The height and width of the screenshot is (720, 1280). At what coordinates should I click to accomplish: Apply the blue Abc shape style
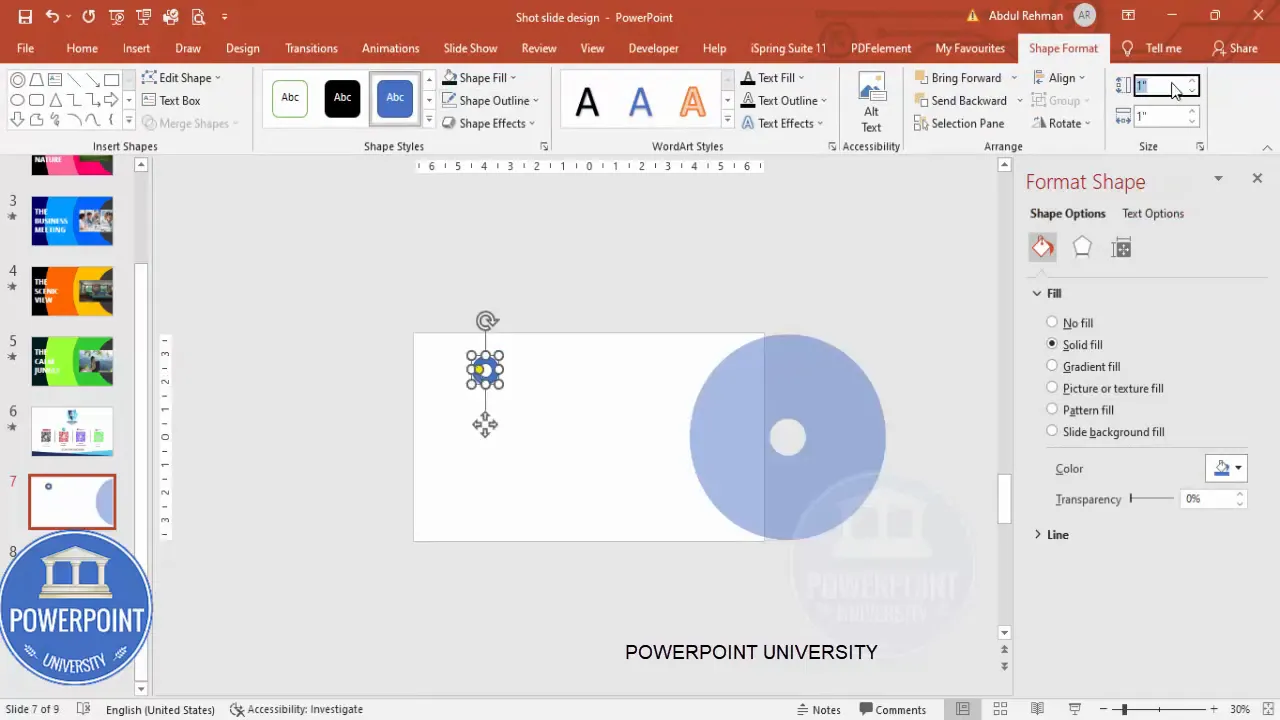(395, 98)
